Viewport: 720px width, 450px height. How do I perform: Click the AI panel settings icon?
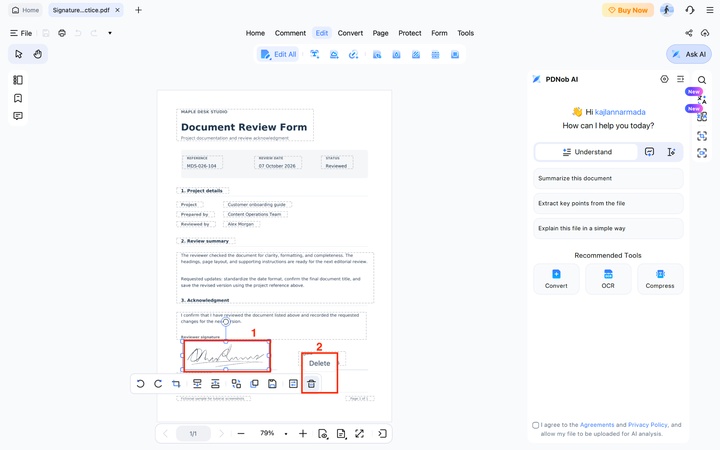(664, 79)
